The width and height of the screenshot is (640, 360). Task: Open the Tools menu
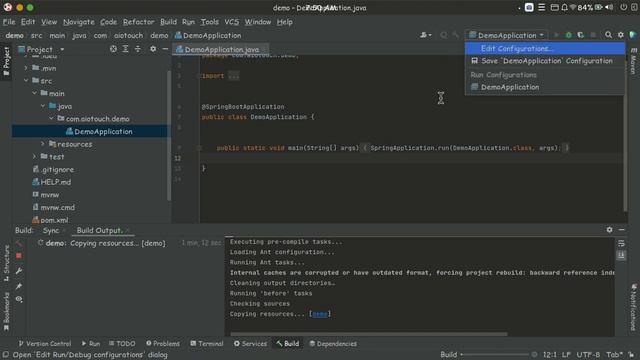209,22
